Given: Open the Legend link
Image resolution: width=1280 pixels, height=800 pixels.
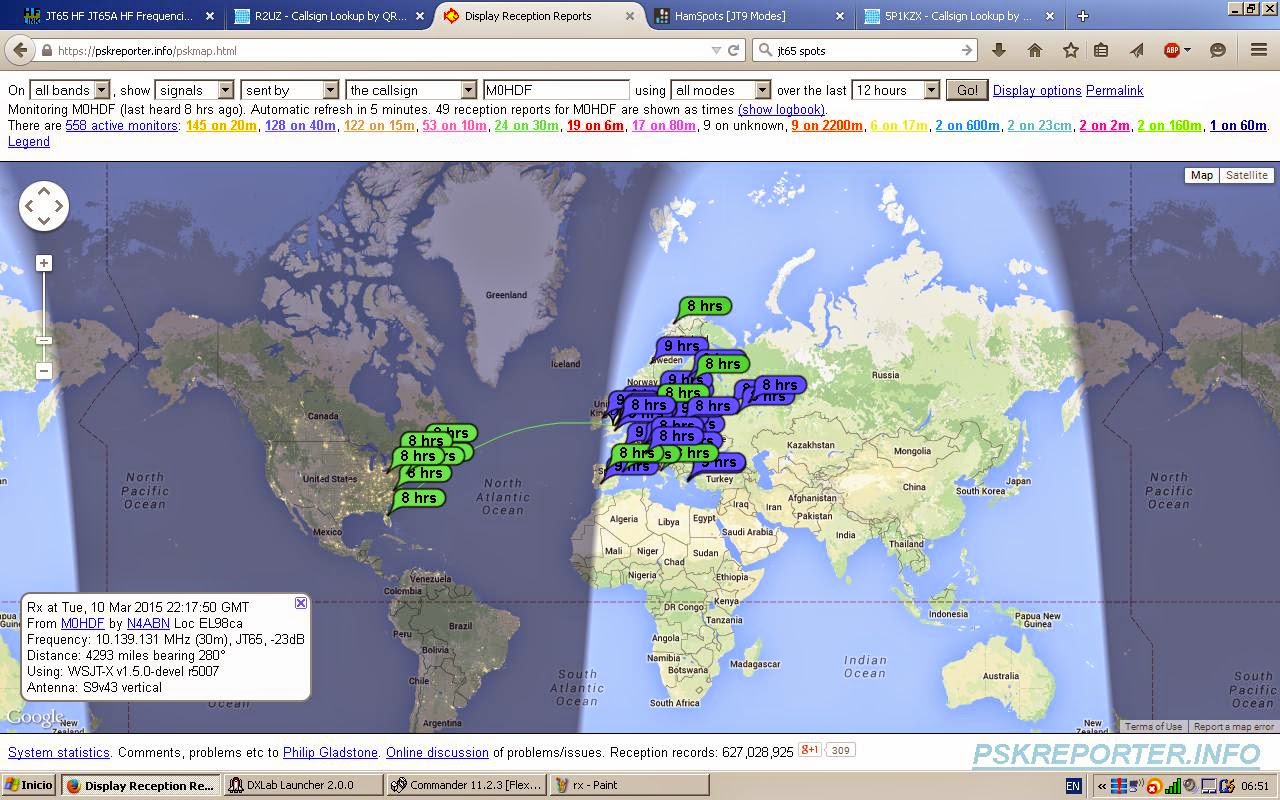Looking at the screenshot, I should click(x=29, y=141).
